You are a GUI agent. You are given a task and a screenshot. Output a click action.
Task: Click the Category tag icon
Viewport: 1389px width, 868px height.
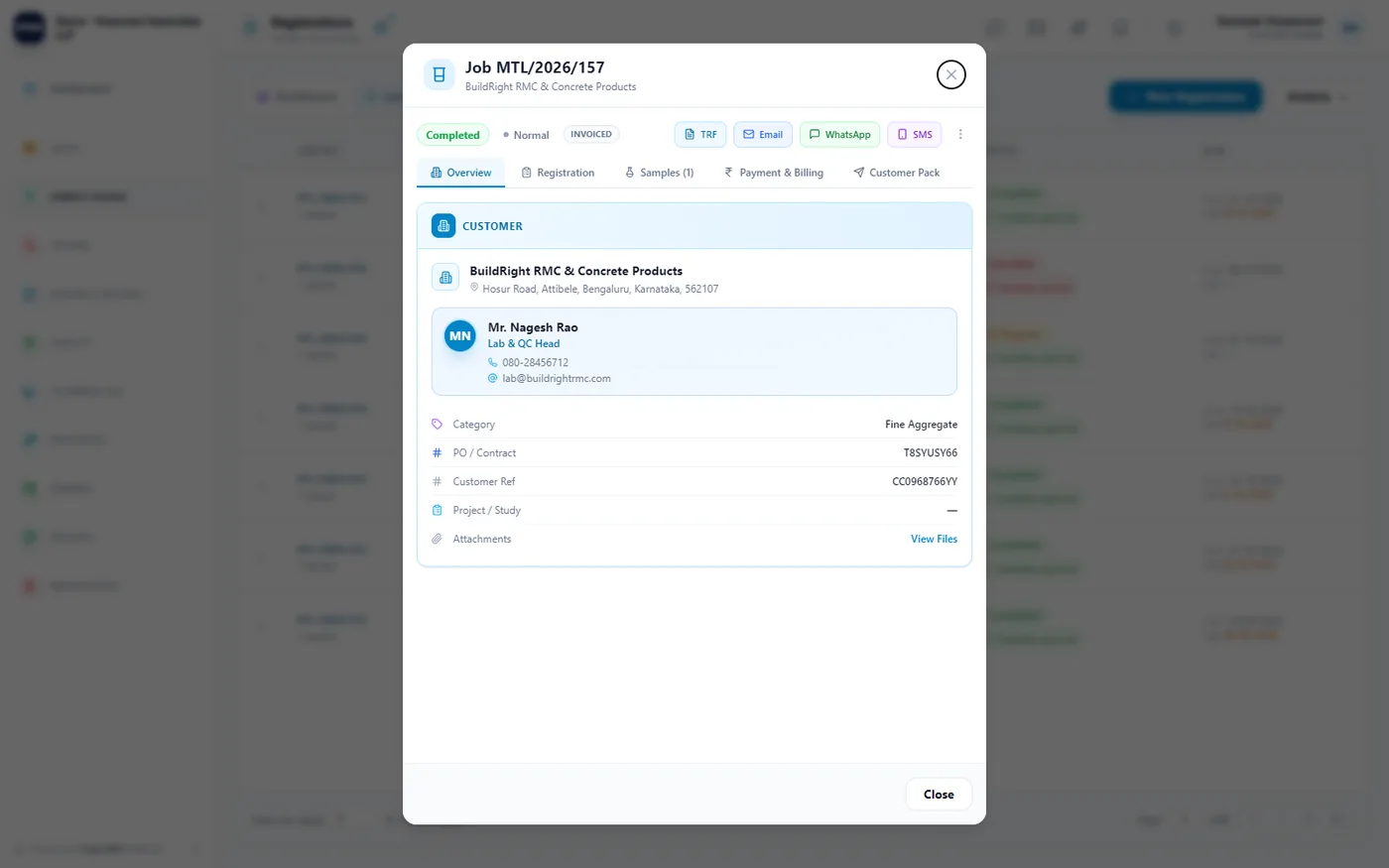(x=437, y=424)
